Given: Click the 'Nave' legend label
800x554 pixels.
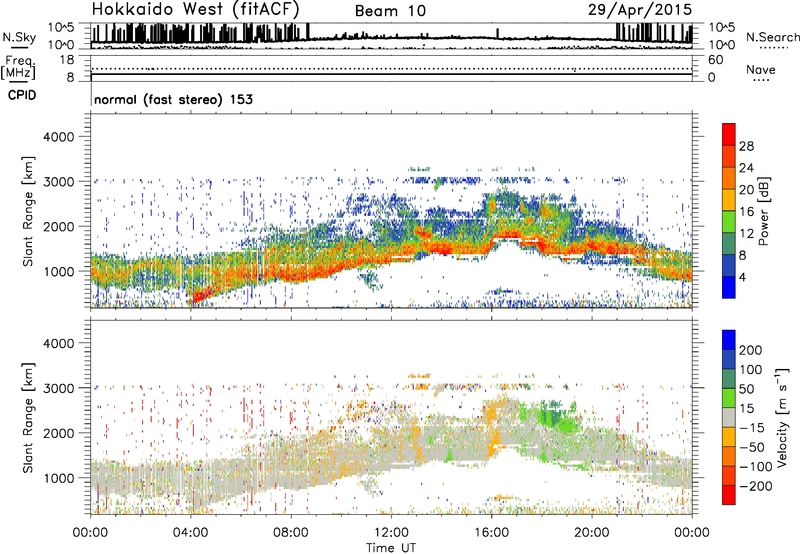Looking at the screenshot, I should tap(761, 70).
